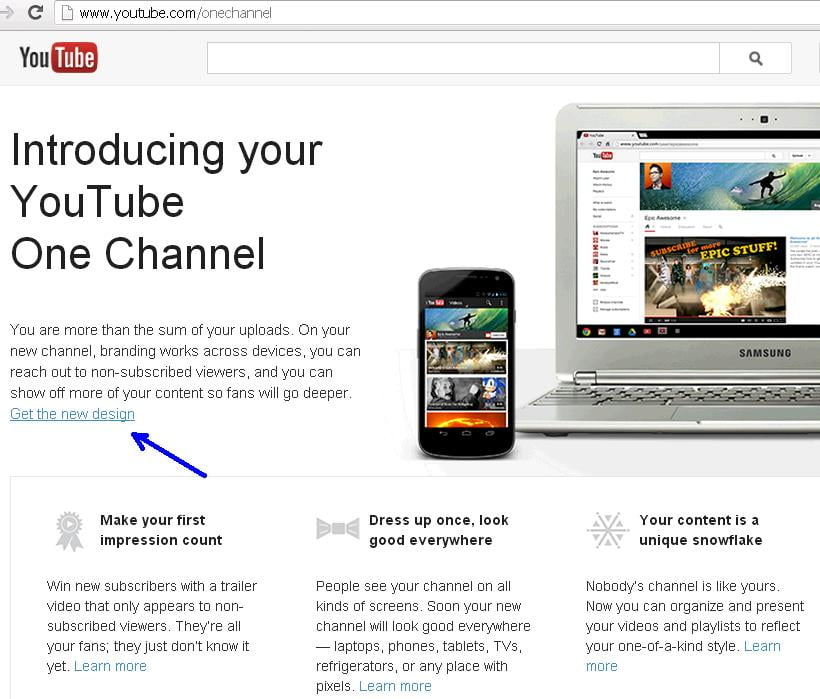The height and width of the screenshot is (699, 820).
Task: Click "Your content is a unique snowflake" heading
Action: [x=701, y=530]
